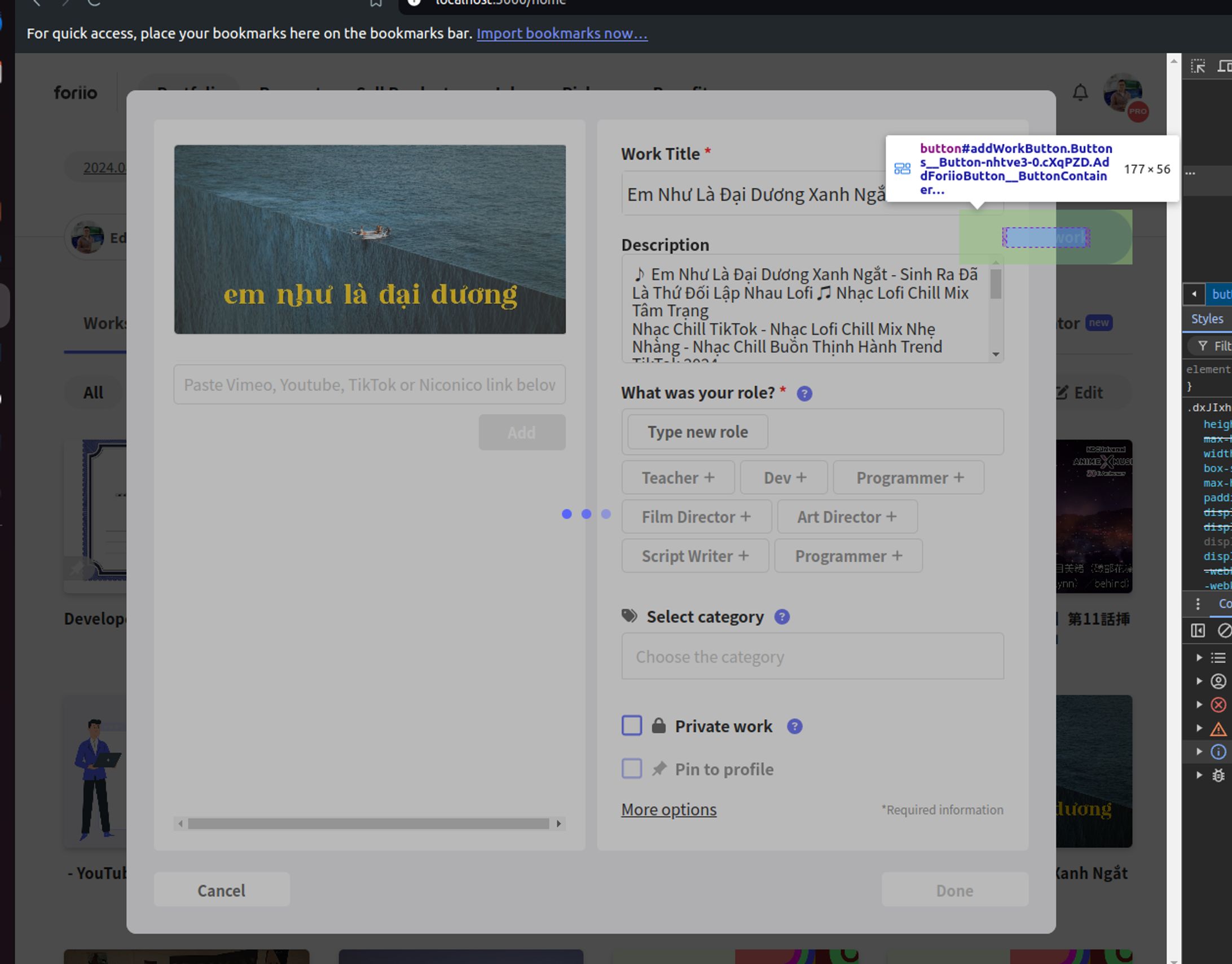Image resolution: width=1232 pixels, height=964 pixels.
Task: Add the Film Director + role chip
Action: [697, 517]
